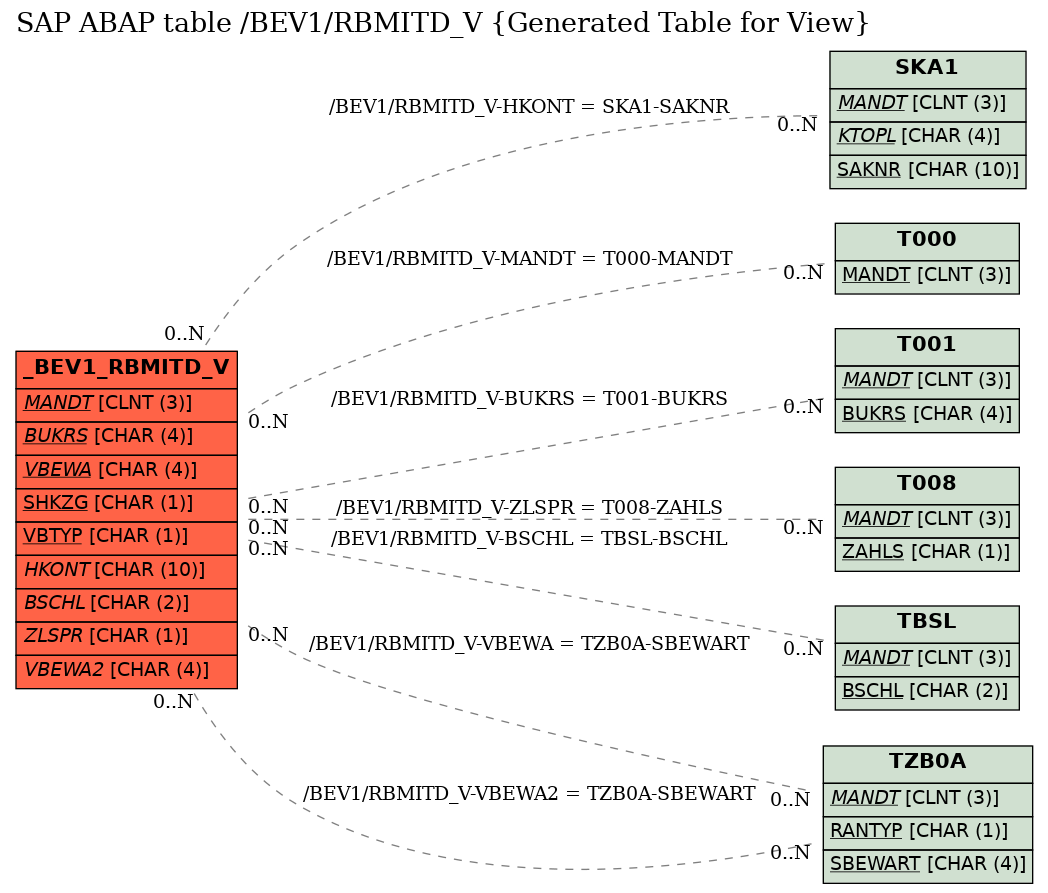Select KTOPL [CHAR (4)] in SKA1
This screenshot has height=893, width=1048.
point(928,138)
